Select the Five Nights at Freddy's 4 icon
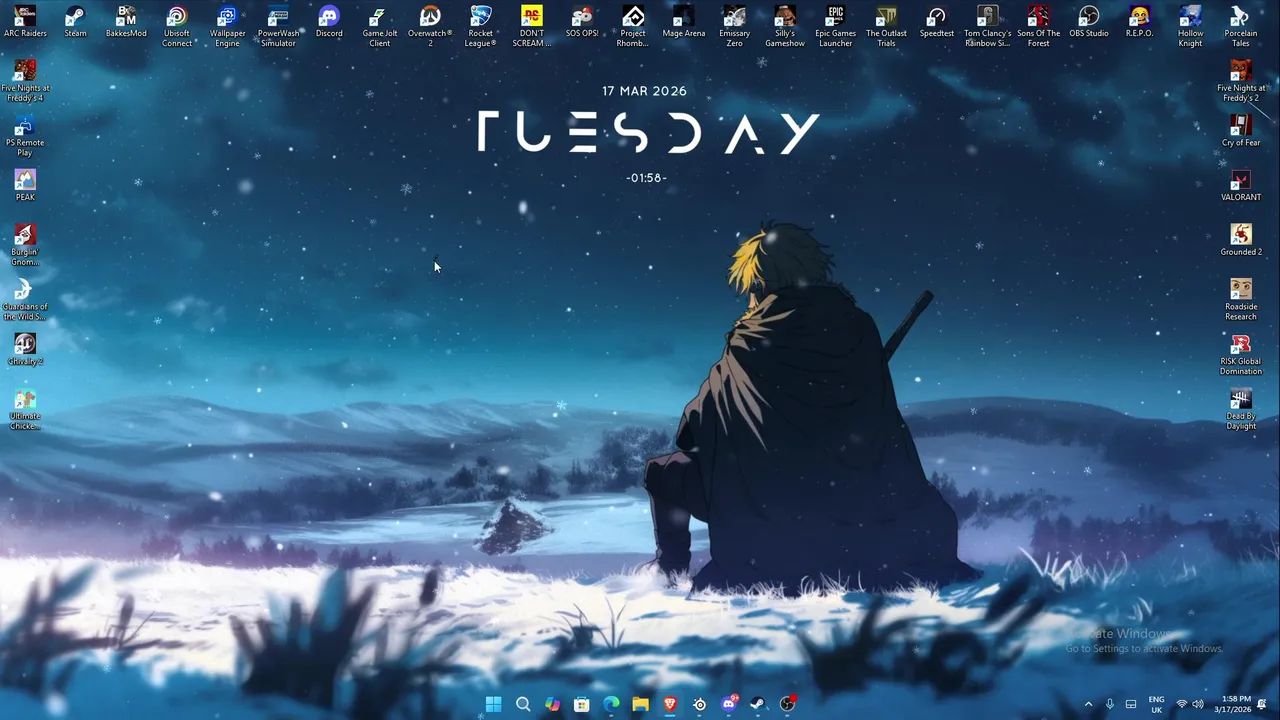Screen dimensions: 1280x720 point(25,81)
